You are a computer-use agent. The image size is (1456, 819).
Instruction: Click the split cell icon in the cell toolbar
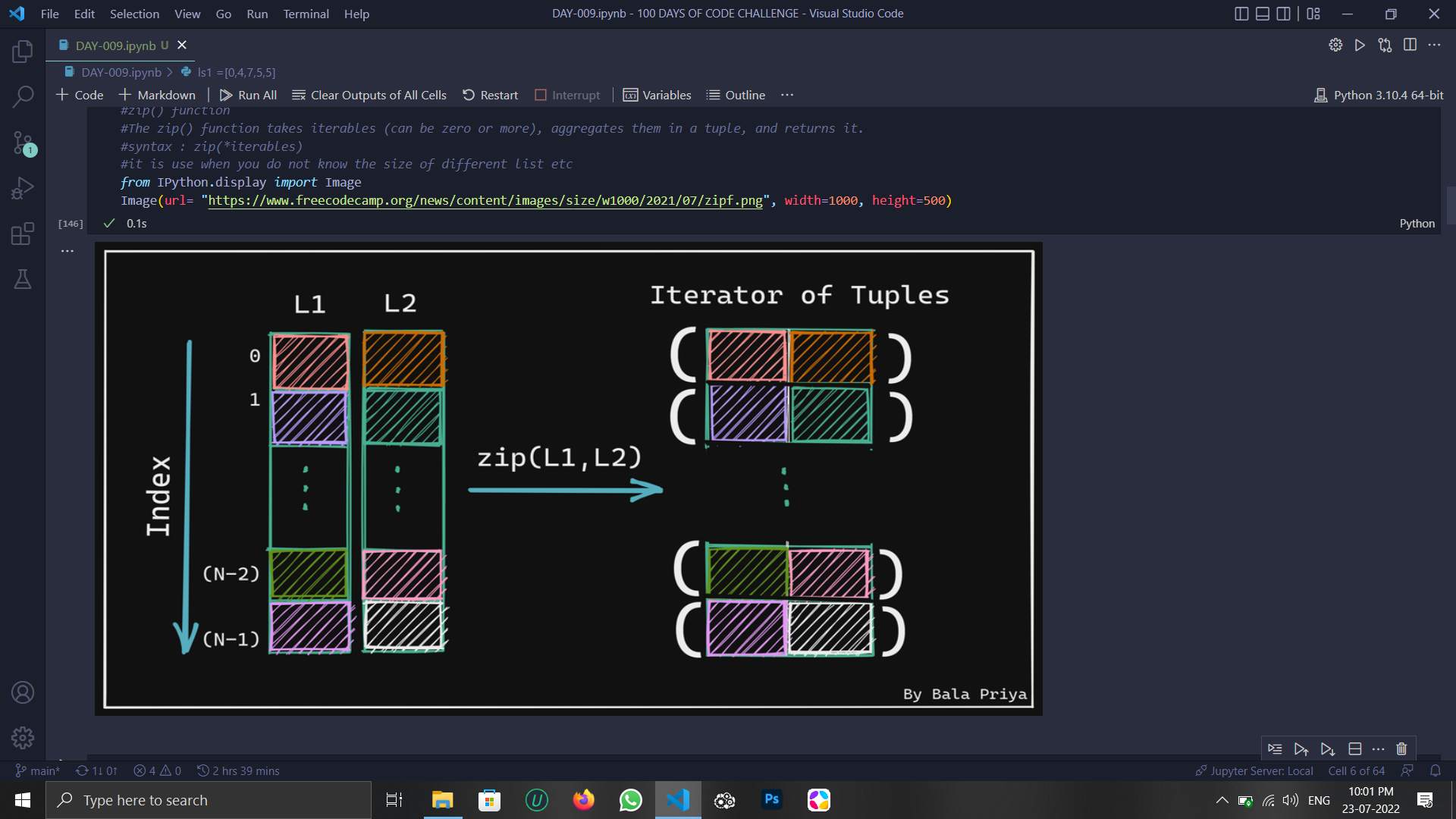[1355, 749]
